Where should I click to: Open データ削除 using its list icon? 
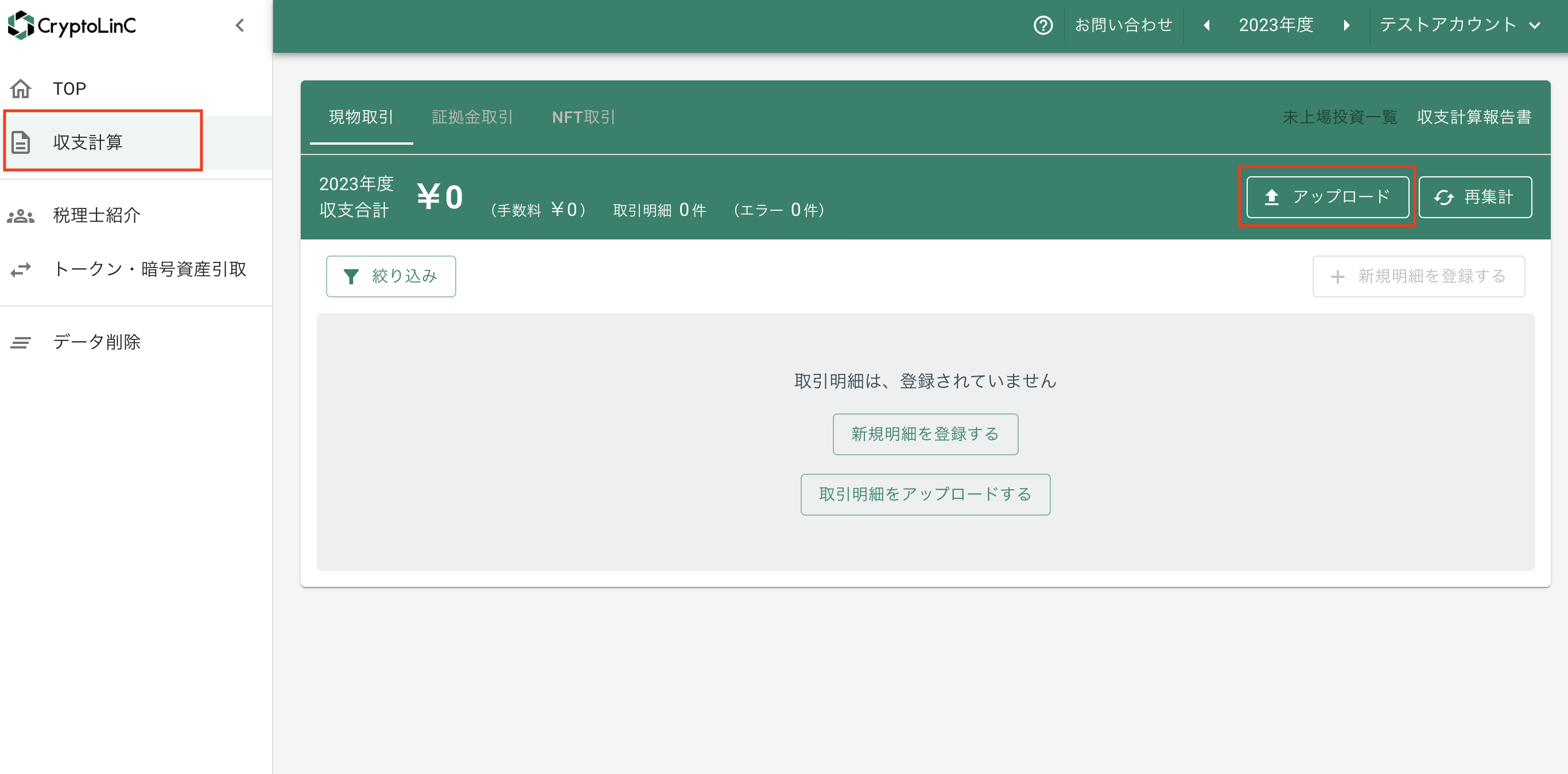pyautogui.click(x=21, y=342)
